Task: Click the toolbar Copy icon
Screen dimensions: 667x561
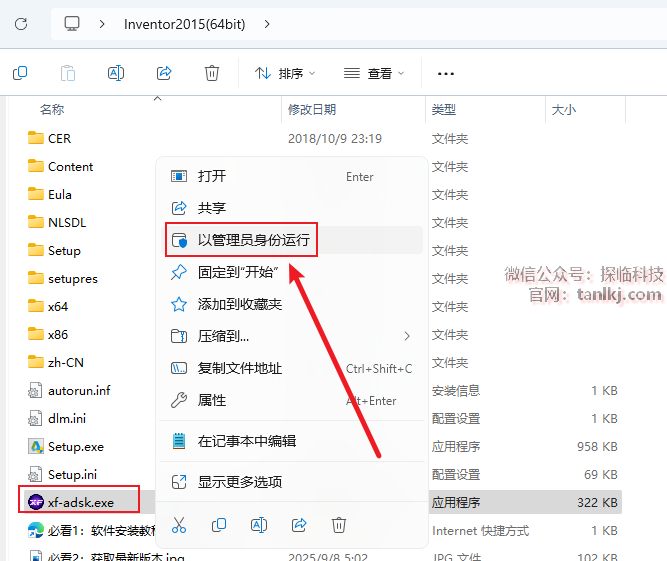Action: click(20, 73)
